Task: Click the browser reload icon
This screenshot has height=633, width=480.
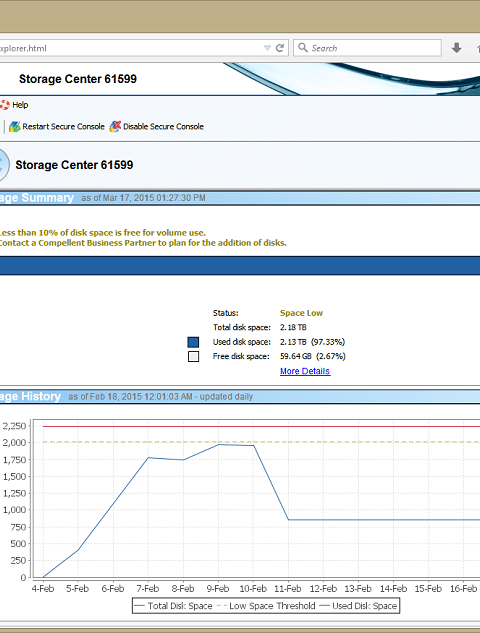Action: [x=280, y=48]
